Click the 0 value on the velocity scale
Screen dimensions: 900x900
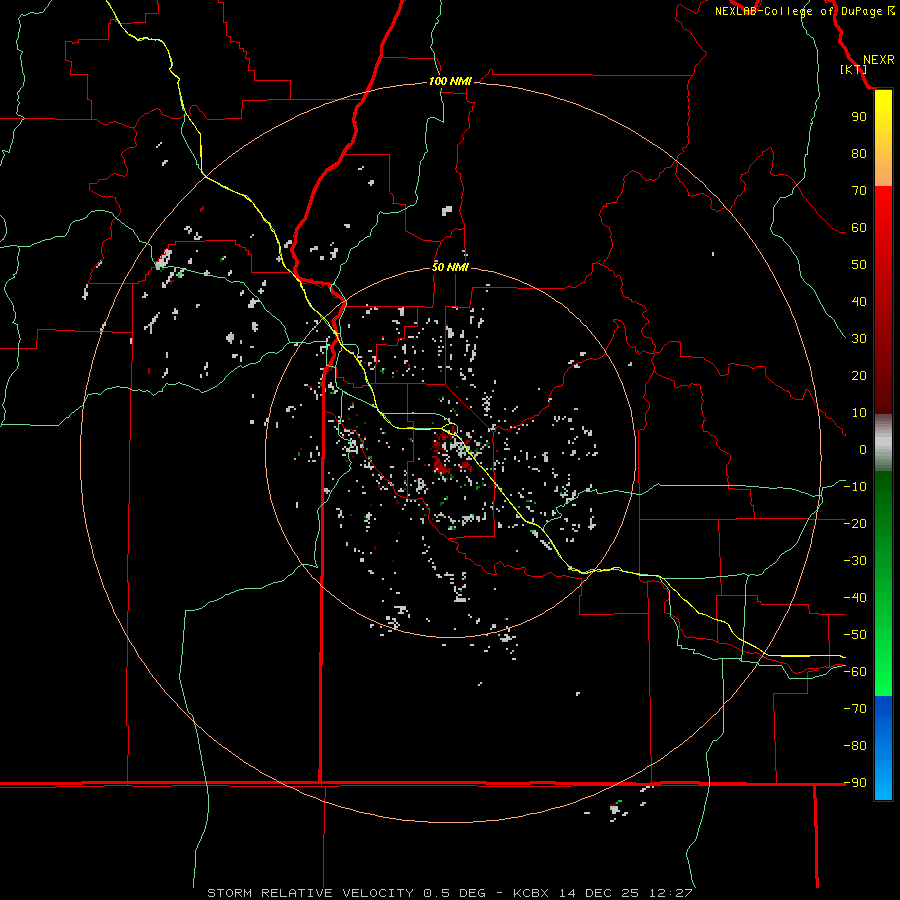tap(863, 449)
